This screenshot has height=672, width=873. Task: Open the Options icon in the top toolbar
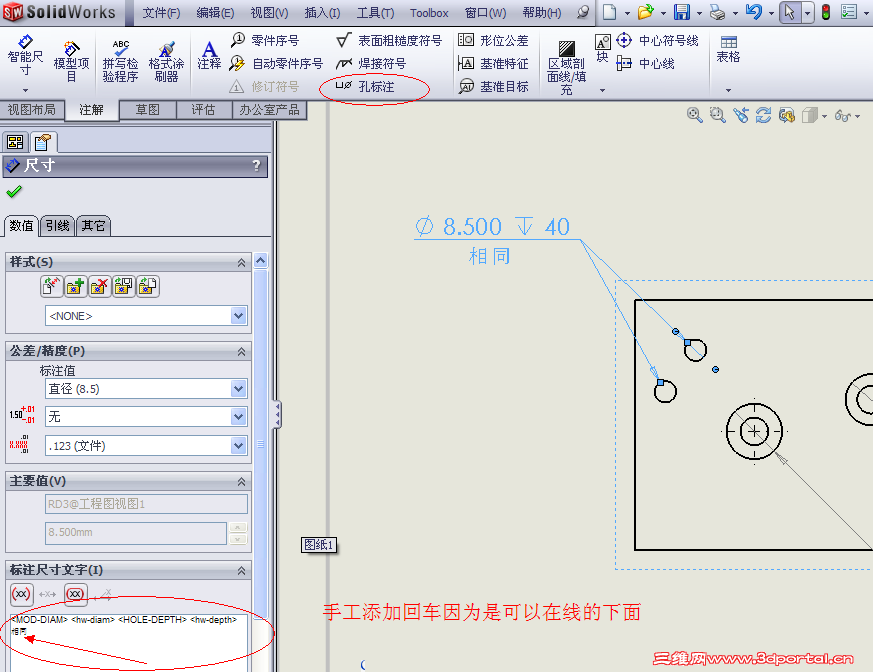point(849,12)
